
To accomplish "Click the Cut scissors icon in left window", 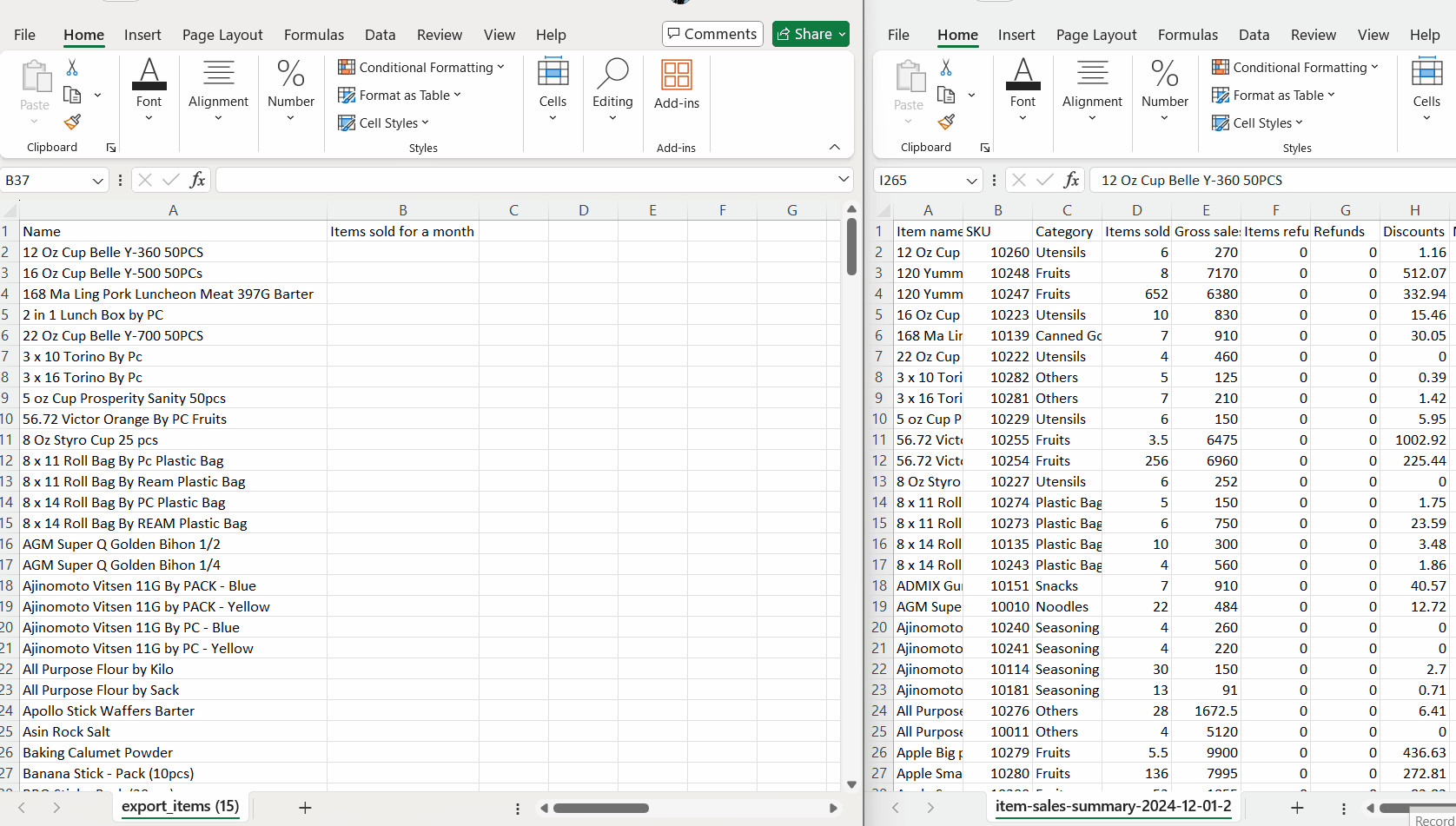I will tap(72, 68).
